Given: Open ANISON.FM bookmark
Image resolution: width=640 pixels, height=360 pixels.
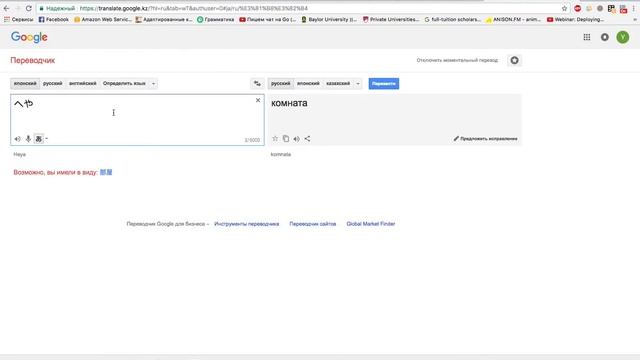Looking at the screenshot, I should (513, 19).
